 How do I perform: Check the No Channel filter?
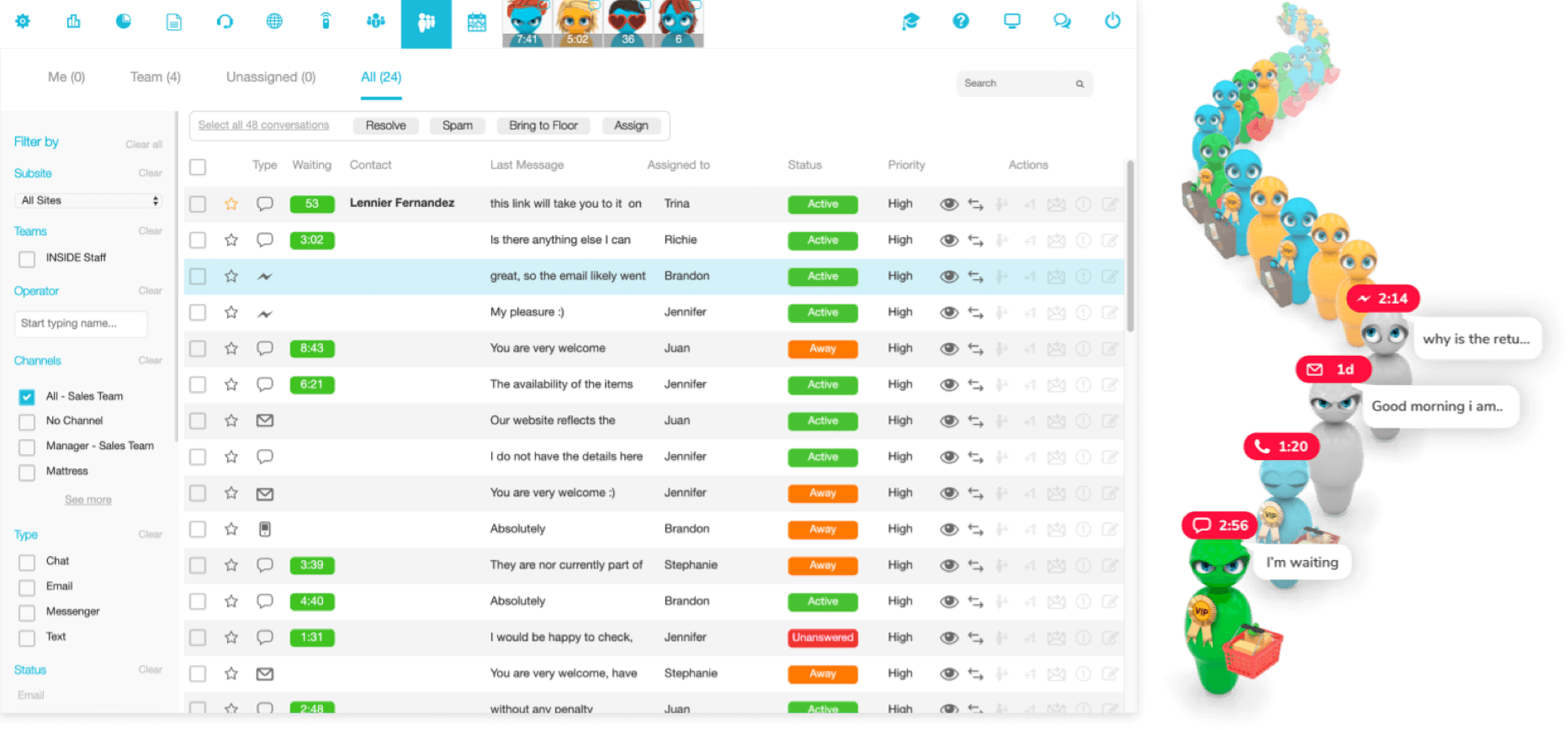(27, 422)
